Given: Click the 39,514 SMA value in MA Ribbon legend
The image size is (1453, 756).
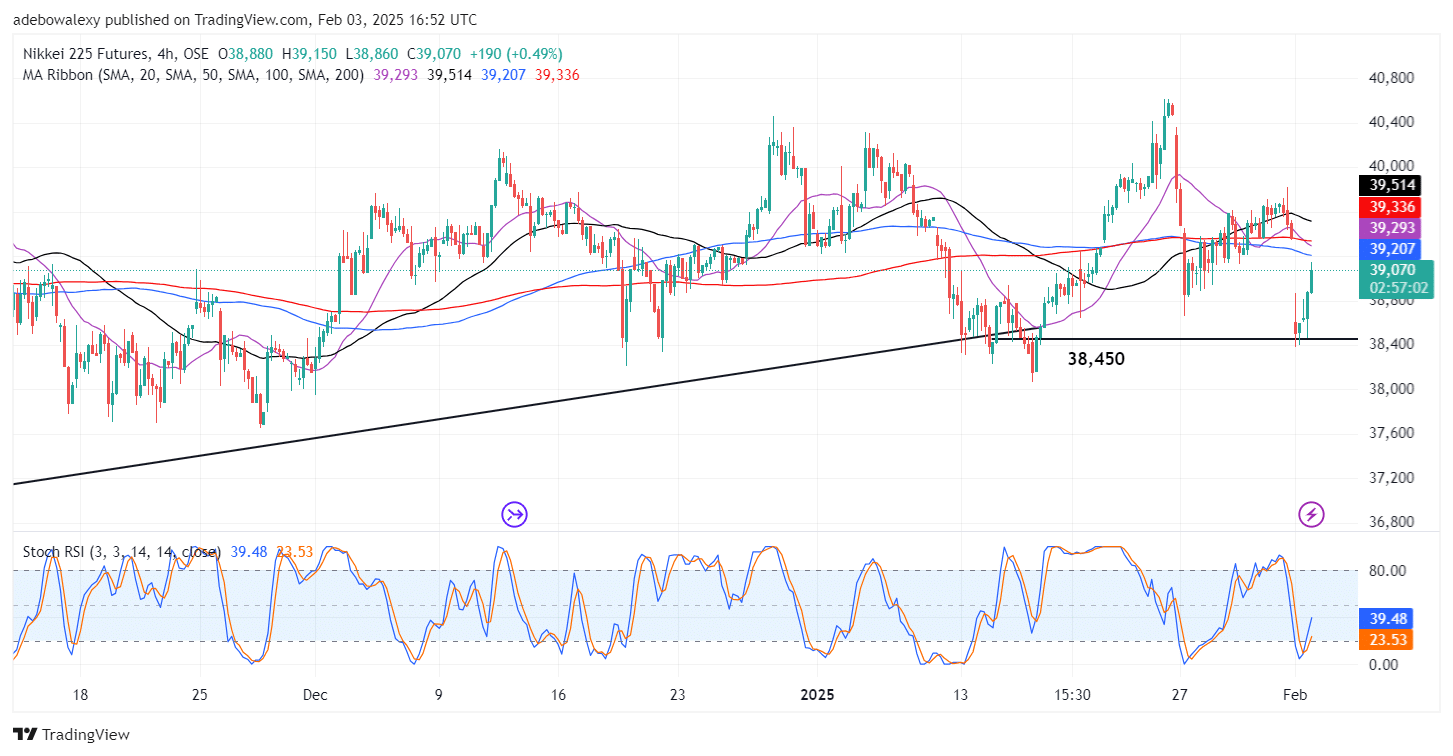Looking at the screenshot, I should (450, 75).
